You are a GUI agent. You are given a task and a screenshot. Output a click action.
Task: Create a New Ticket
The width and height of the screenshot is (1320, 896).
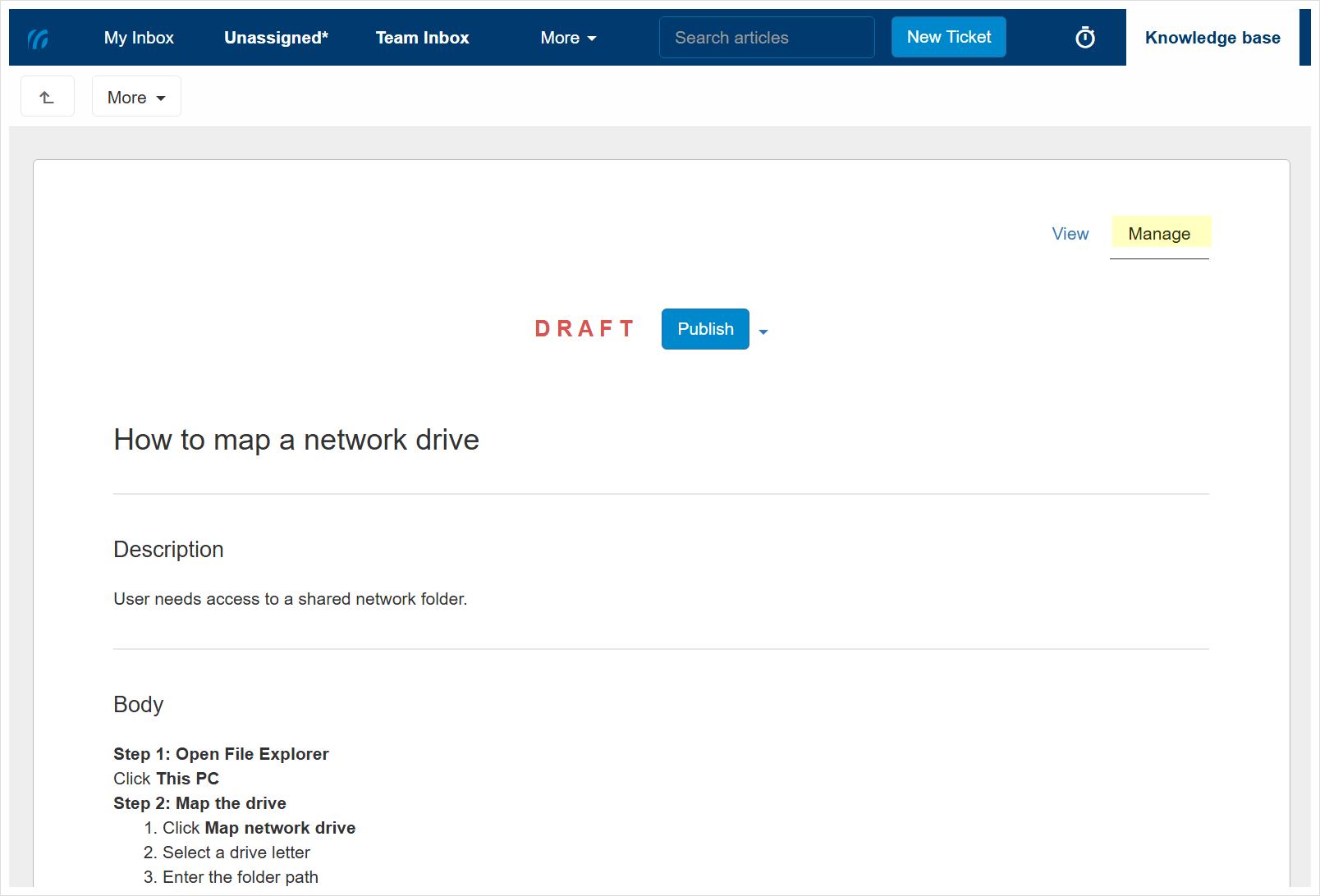pyautogui.click(x=948, y=36)
